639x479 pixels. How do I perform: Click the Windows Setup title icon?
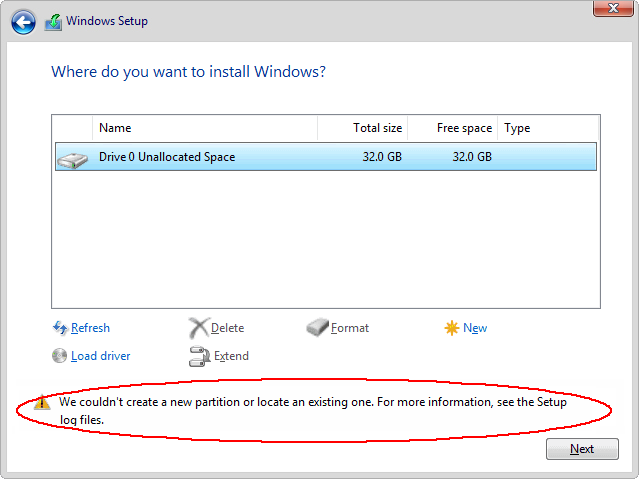coord(53,22)
